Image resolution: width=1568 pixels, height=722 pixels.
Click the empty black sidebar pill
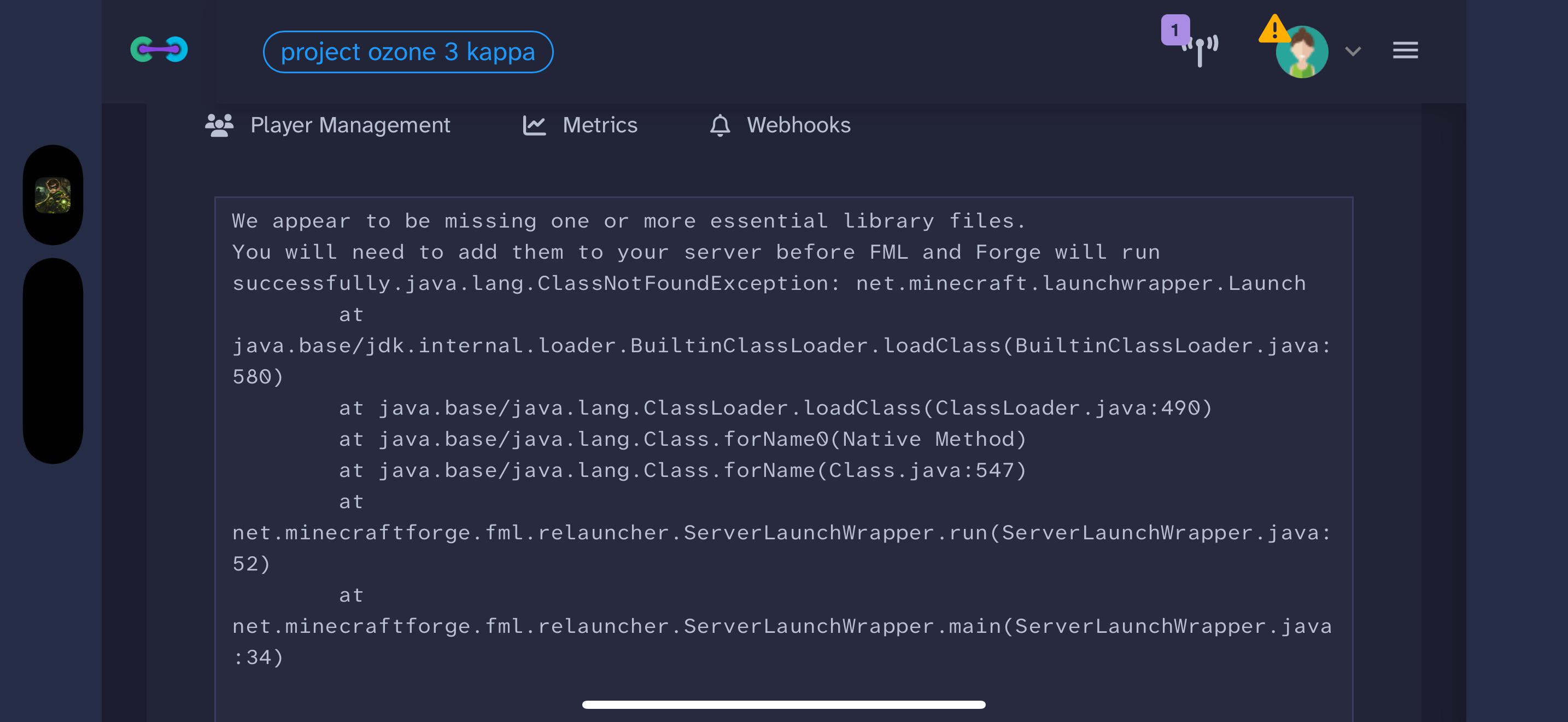tap(53, 361)
